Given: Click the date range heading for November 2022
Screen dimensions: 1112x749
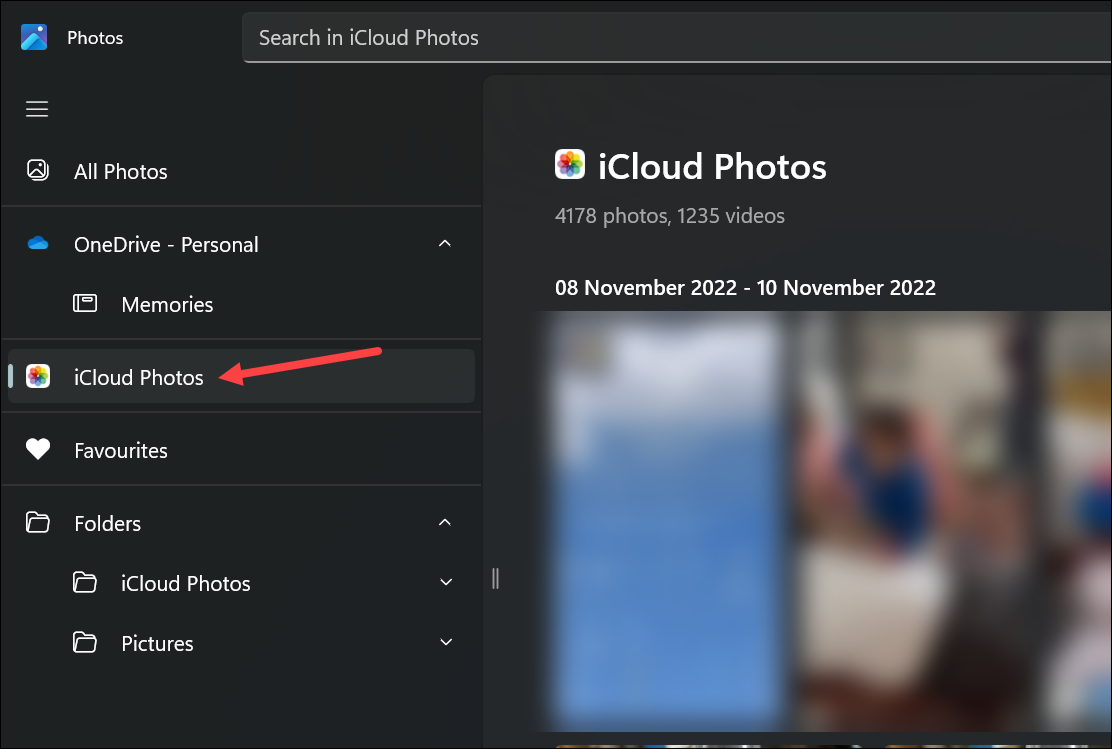Looking at the screenshot, I should [745, 287].
